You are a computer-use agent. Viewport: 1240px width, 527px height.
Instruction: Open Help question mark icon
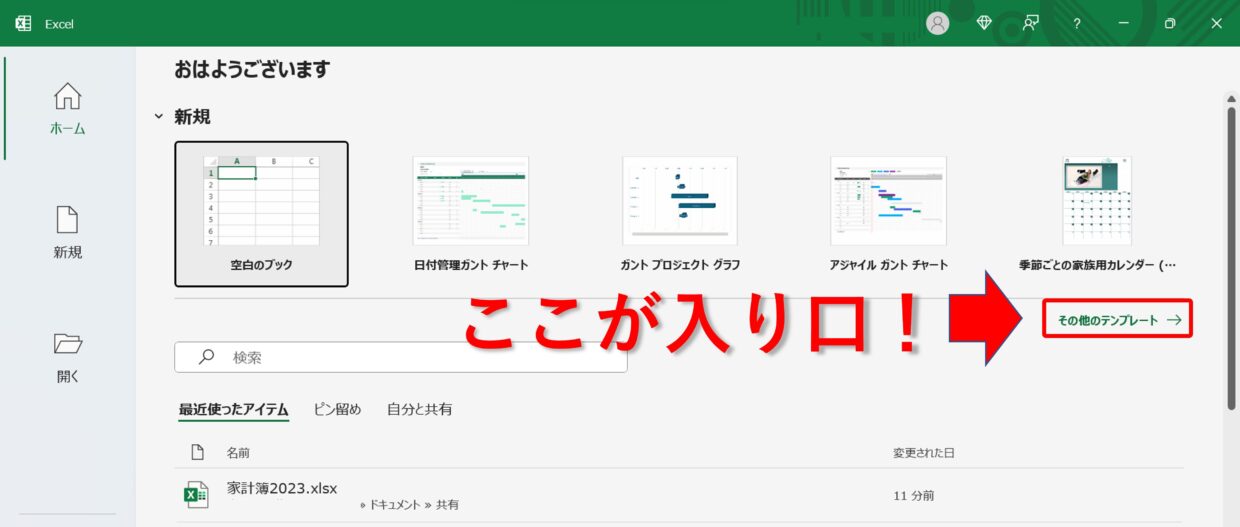1077,23
